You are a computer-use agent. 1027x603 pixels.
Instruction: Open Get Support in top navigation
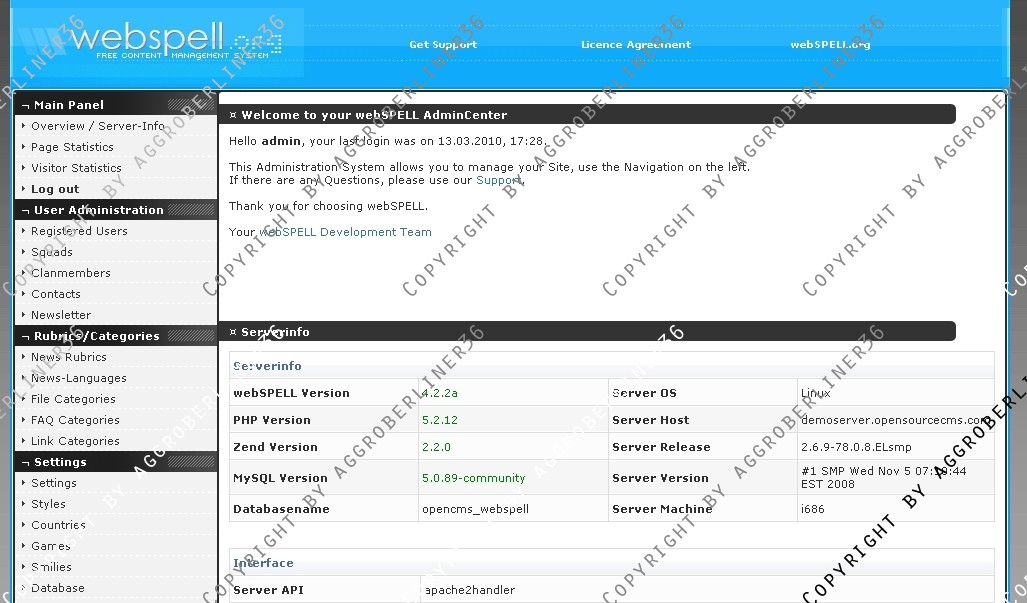tap(443, 45)
